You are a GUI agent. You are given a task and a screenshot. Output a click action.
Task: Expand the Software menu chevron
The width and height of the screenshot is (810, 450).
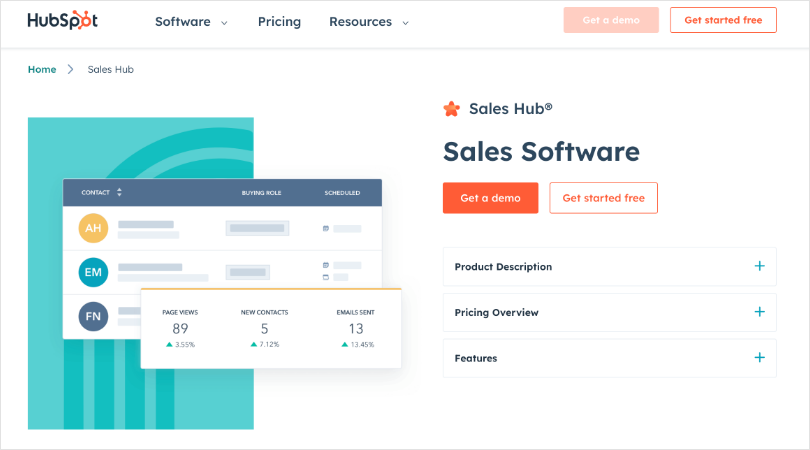[224, 23]
